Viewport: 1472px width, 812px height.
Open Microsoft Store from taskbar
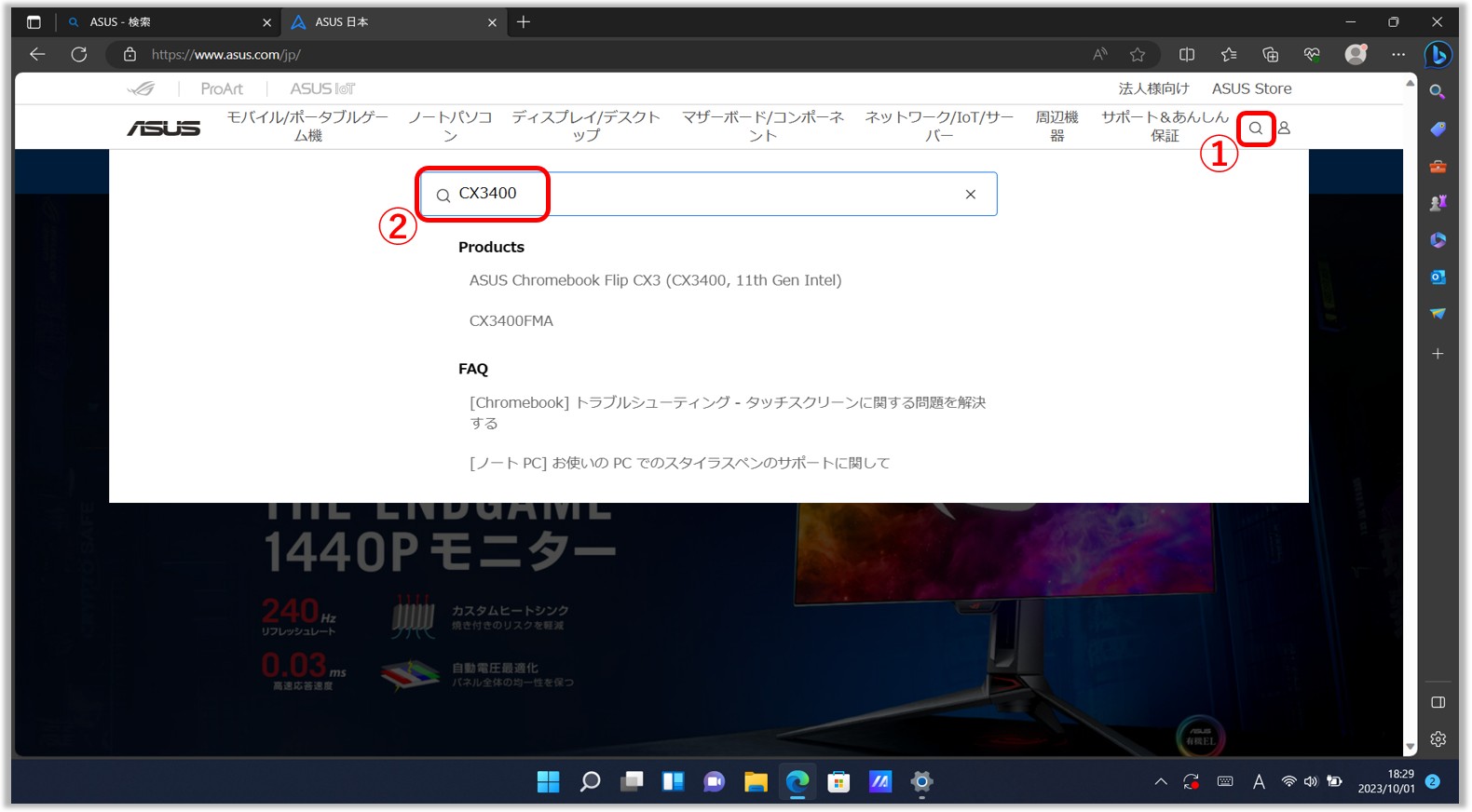[x=838, y=781]
